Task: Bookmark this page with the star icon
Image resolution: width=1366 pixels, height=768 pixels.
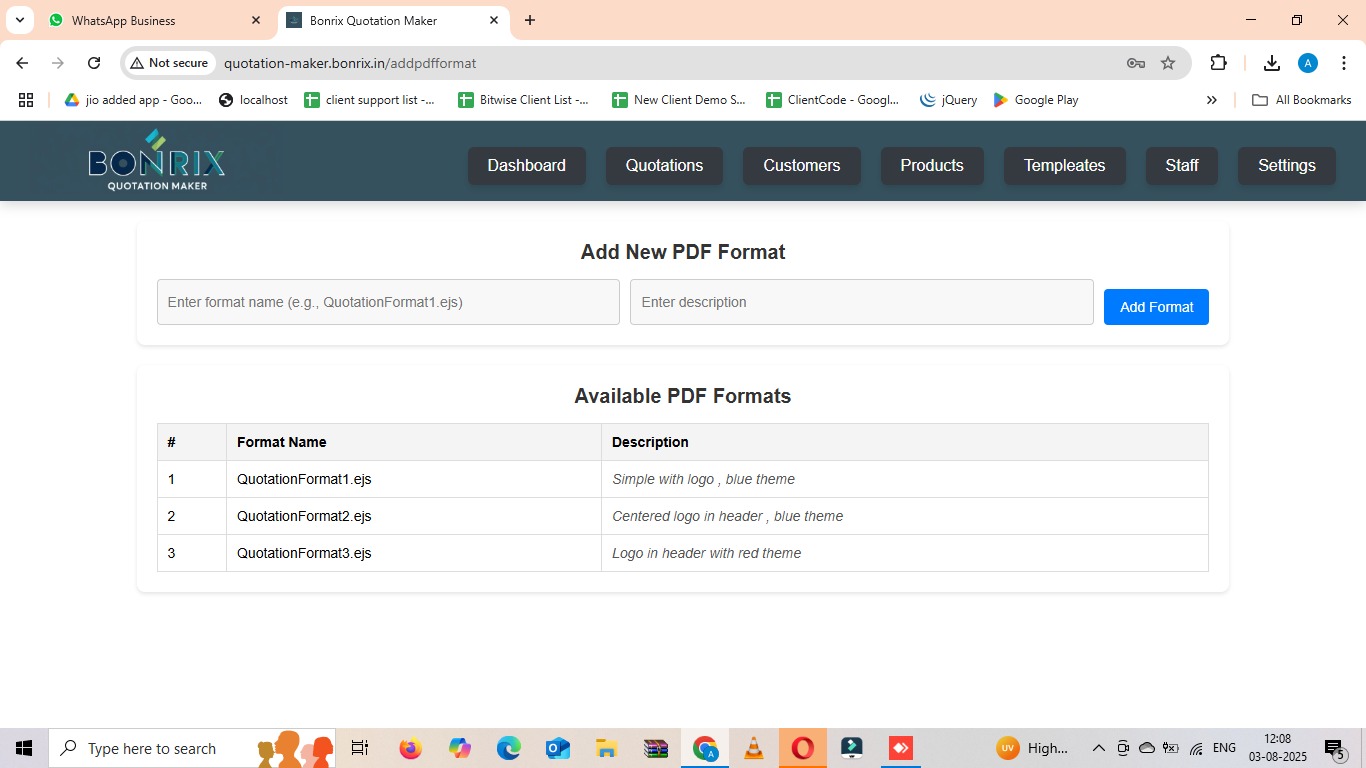Action: pos(1167,63)
